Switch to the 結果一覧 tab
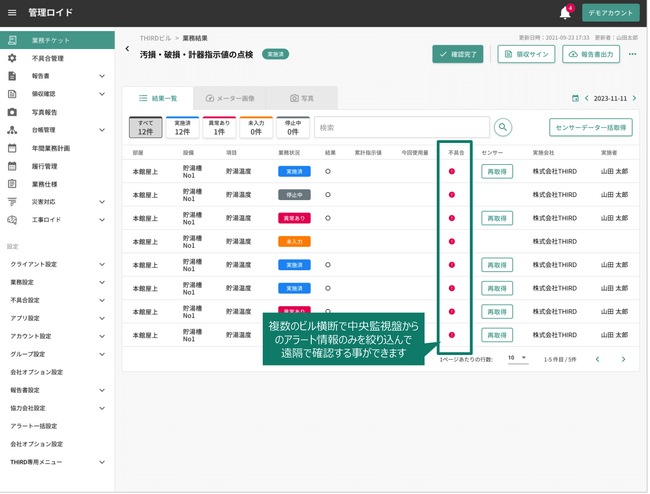Image resolution: width=650 pixels, height=494 pixels. coord(158,98)
